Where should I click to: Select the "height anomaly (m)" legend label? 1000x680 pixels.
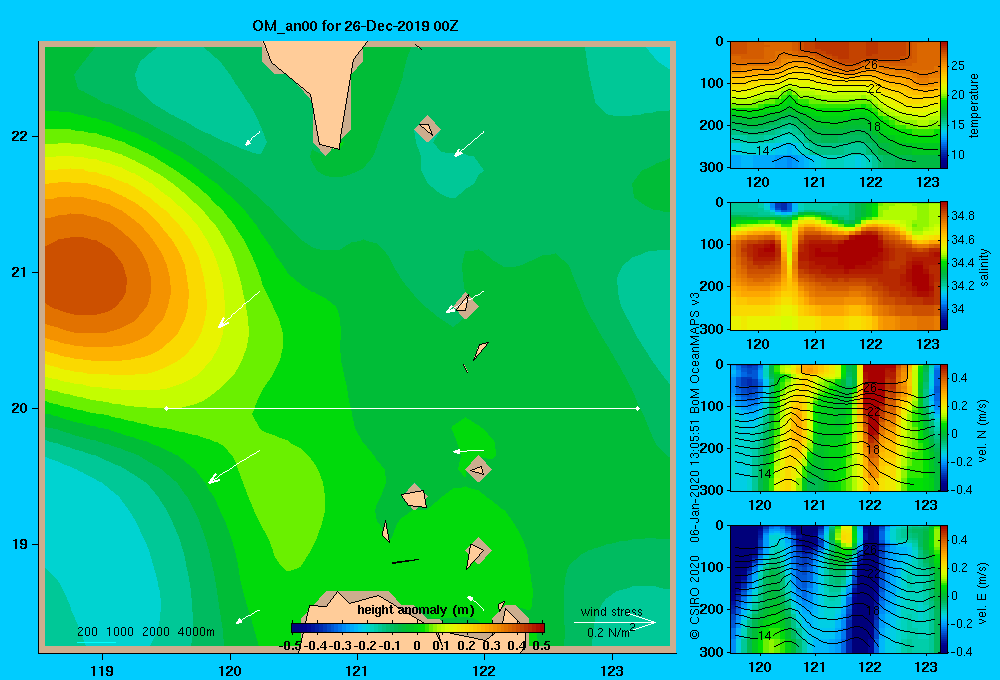pyautogui.click(x=416, y=610)
